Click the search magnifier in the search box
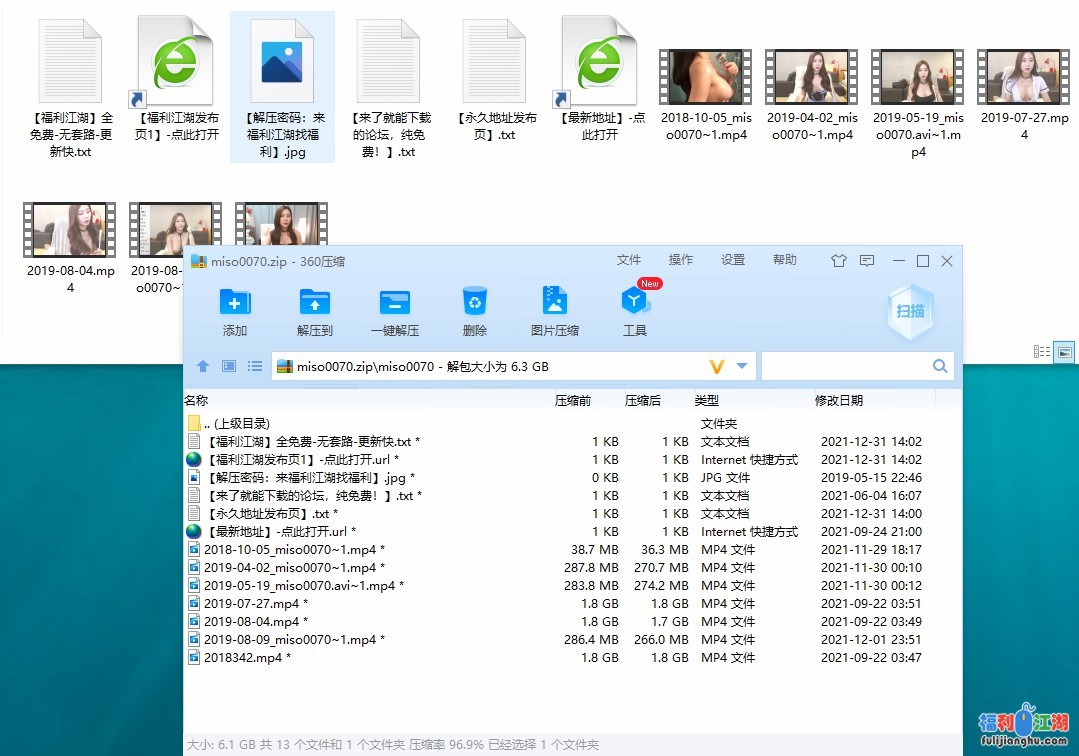 pyautogui.click(x=938, y=366)
